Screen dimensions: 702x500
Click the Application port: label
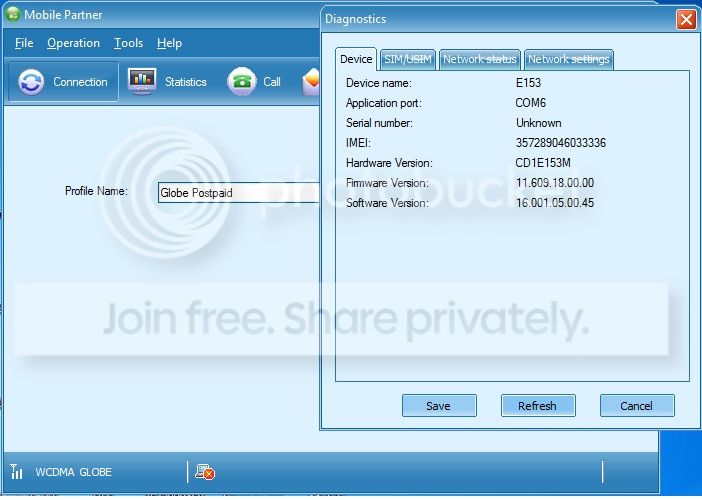point(384,103)
